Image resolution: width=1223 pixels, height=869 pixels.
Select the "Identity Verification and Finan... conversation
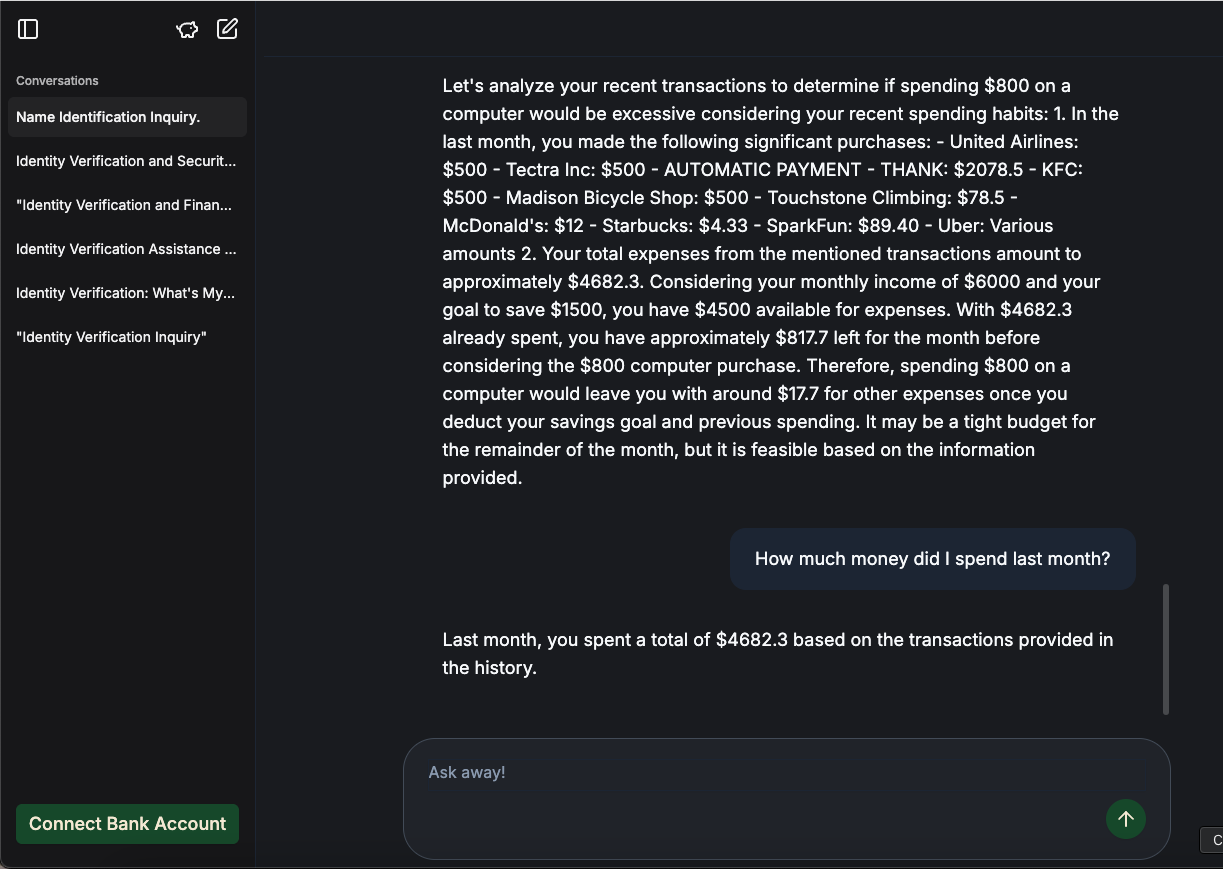(x=127, y=205)
